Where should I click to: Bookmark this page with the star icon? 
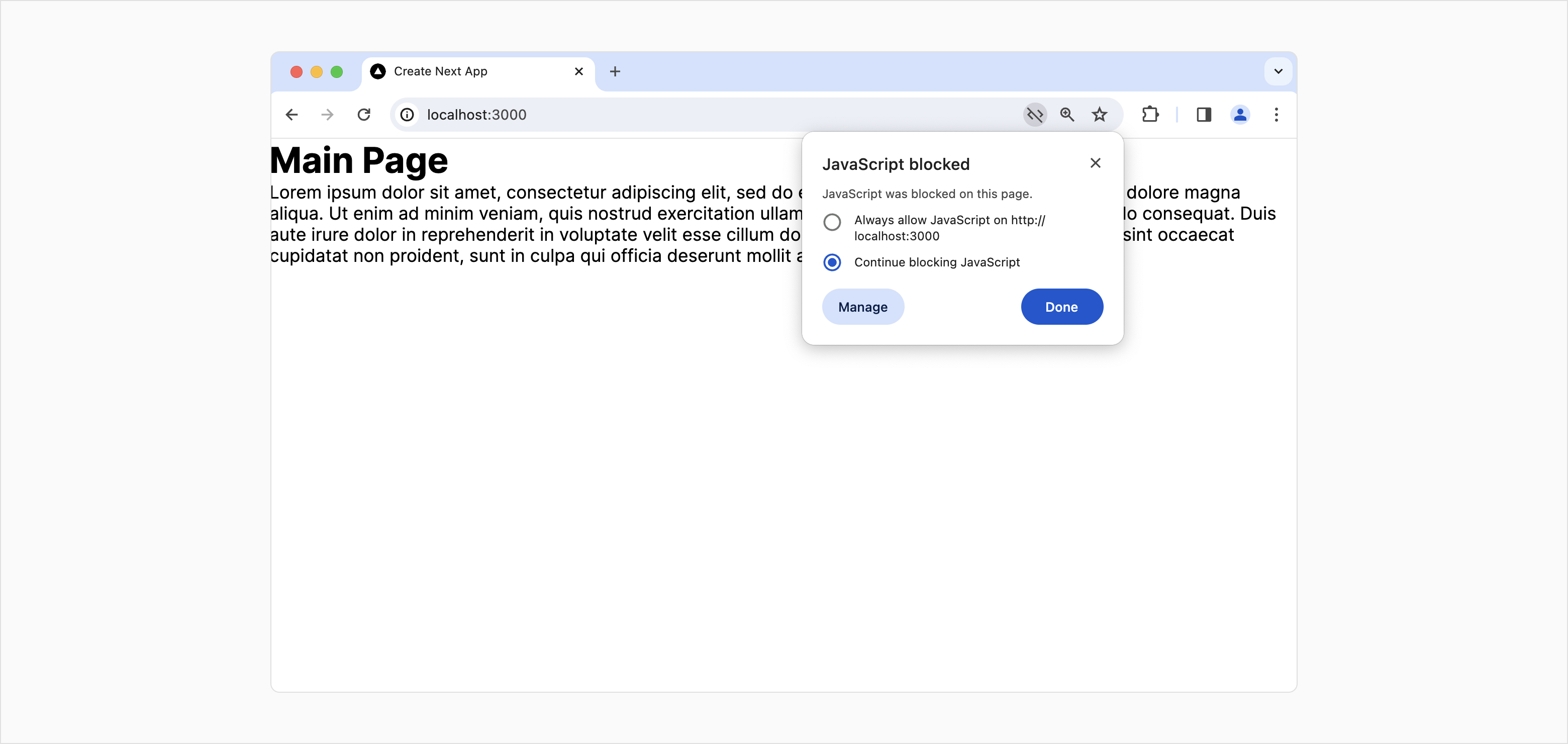[1099, 115]
